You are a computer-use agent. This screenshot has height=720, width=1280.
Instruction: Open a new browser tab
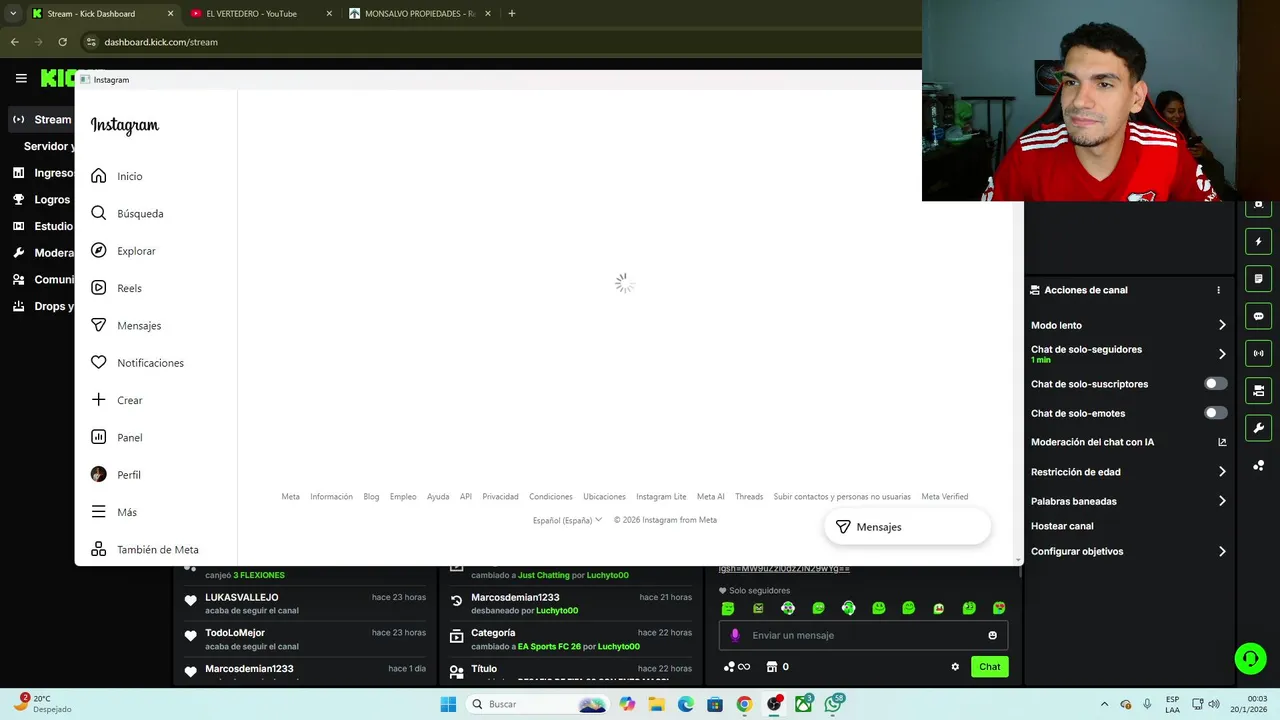[x=512, y=14]
